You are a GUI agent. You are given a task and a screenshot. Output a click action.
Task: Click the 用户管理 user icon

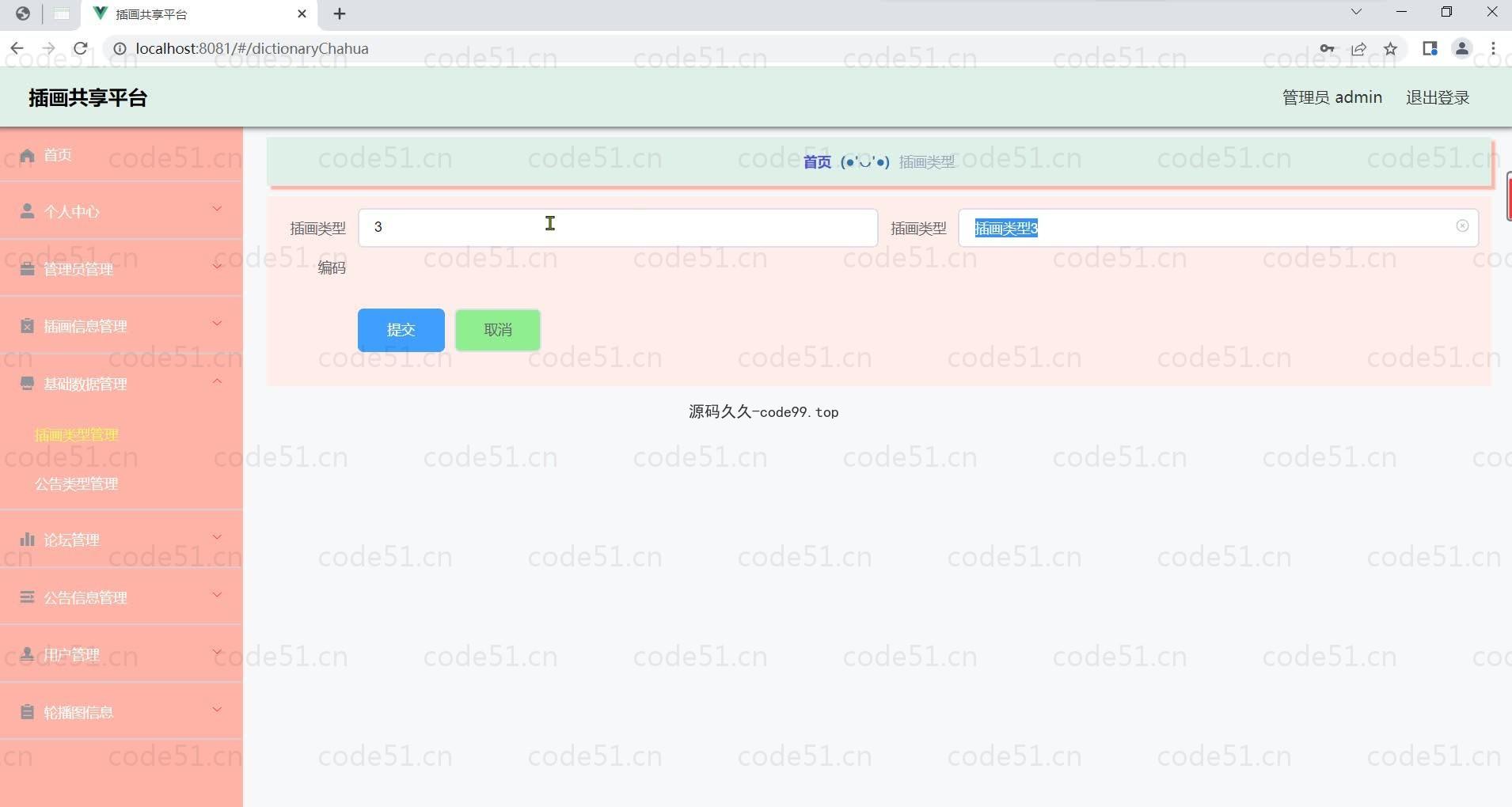point(28,654)
